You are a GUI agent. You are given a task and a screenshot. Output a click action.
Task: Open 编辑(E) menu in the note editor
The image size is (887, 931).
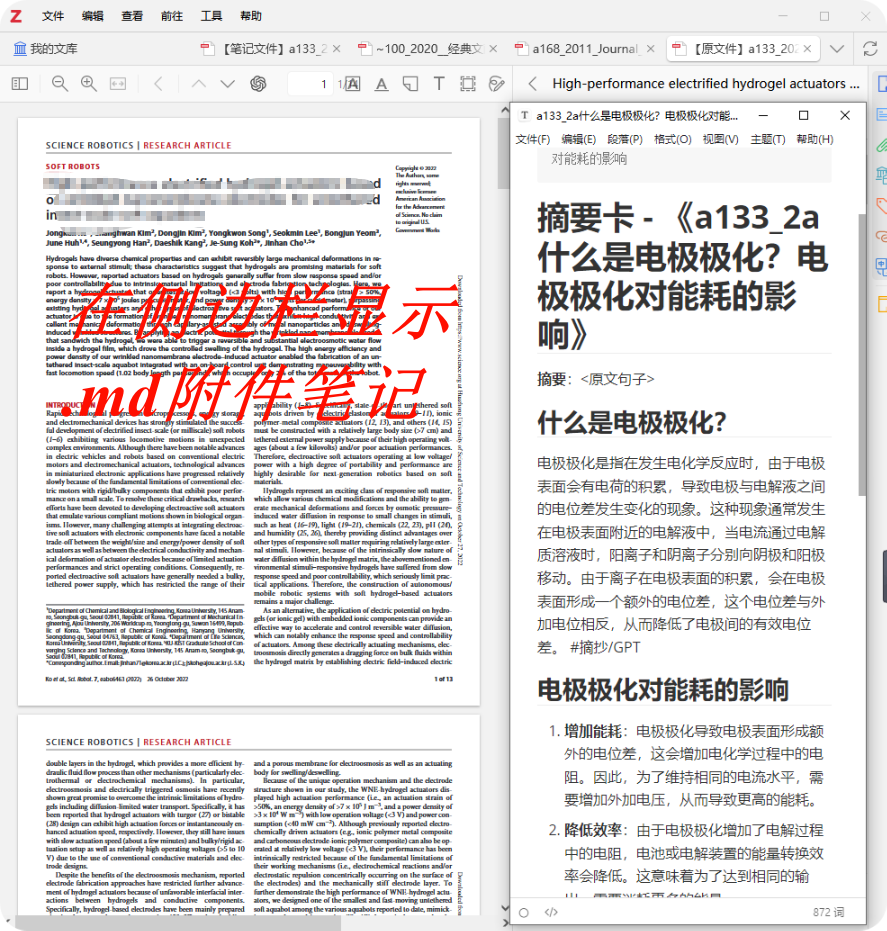(x=578, y=139)
